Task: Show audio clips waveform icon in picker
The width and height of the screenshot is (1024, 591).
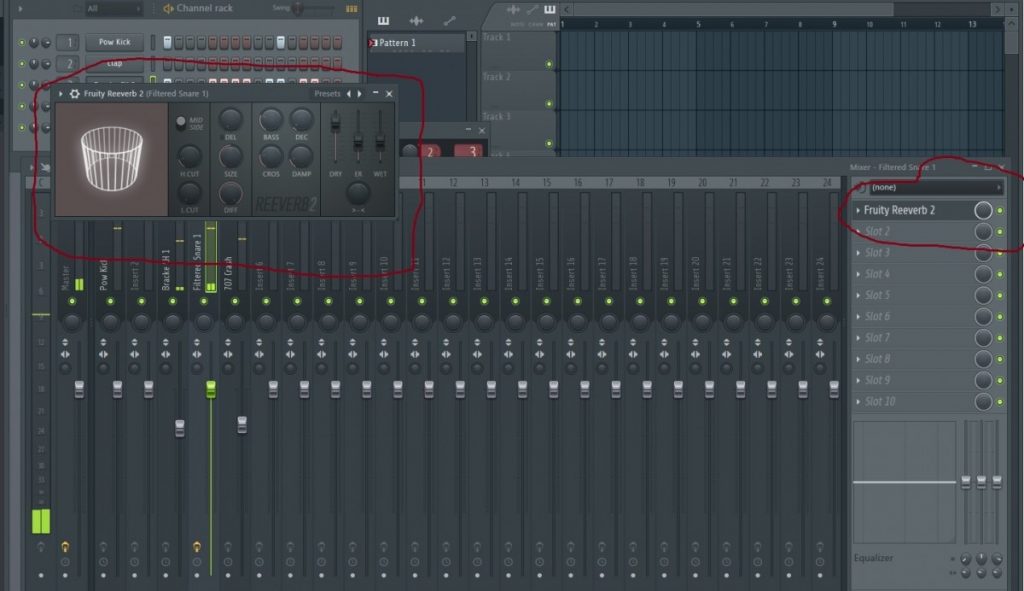Action: pyautogui.click(x=416, y=21)
